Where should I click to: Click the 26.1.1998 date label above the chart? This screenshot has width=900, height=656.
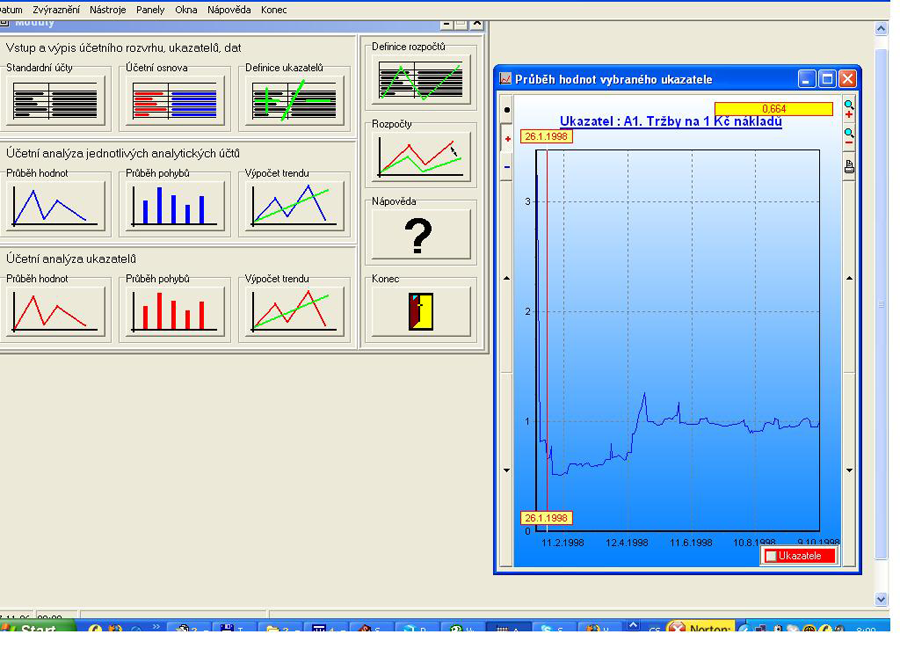tap(546, 137)
